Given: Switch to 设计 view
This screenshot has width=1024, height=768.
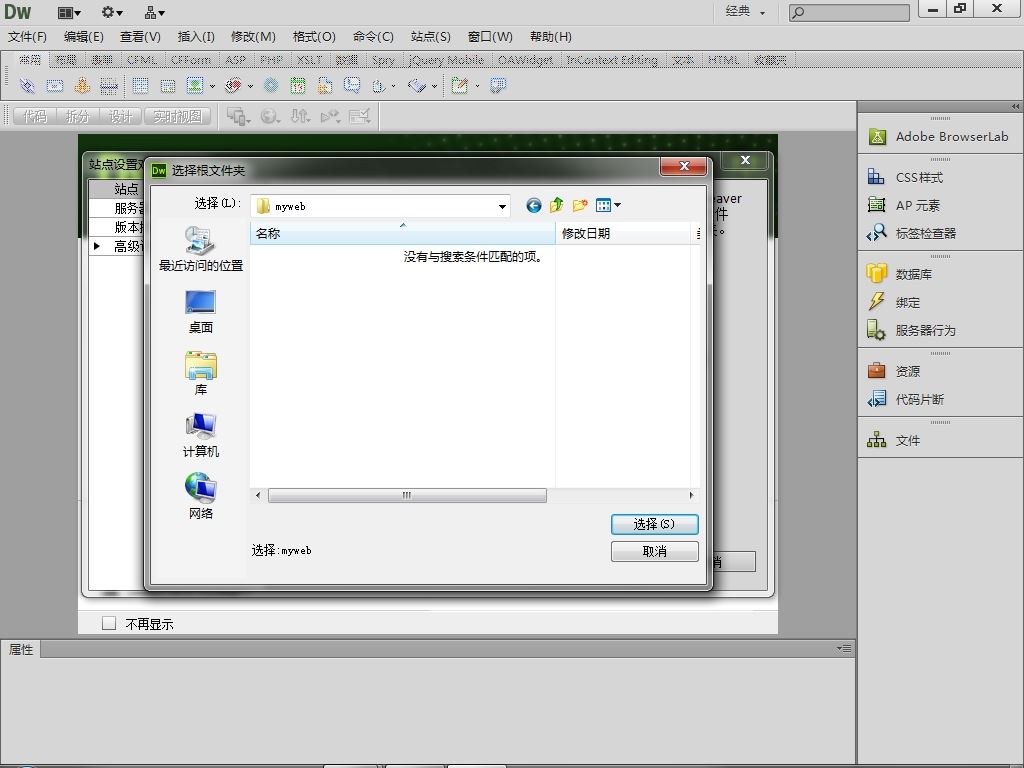Looking at the screenshot, I should (121, 116).
